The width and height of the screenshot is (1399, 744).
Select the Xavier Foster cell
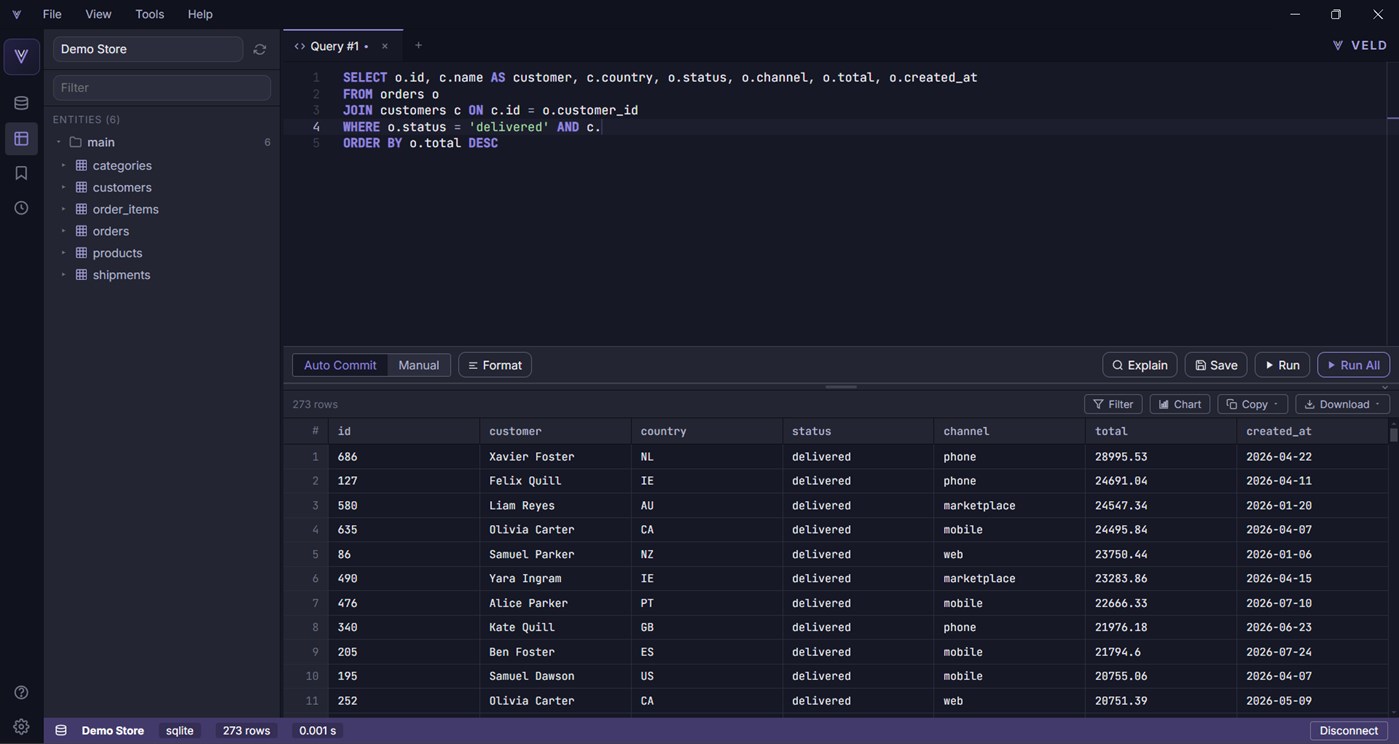tap(555, 457)
